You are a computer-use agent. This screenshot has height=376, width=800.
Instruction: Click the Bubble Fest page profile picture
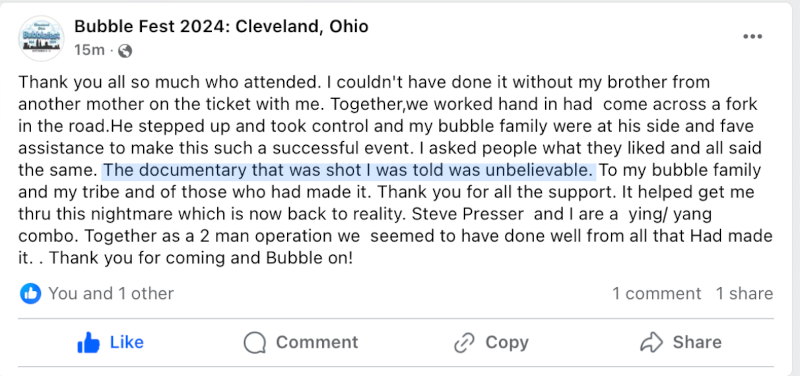pos(42,39)
